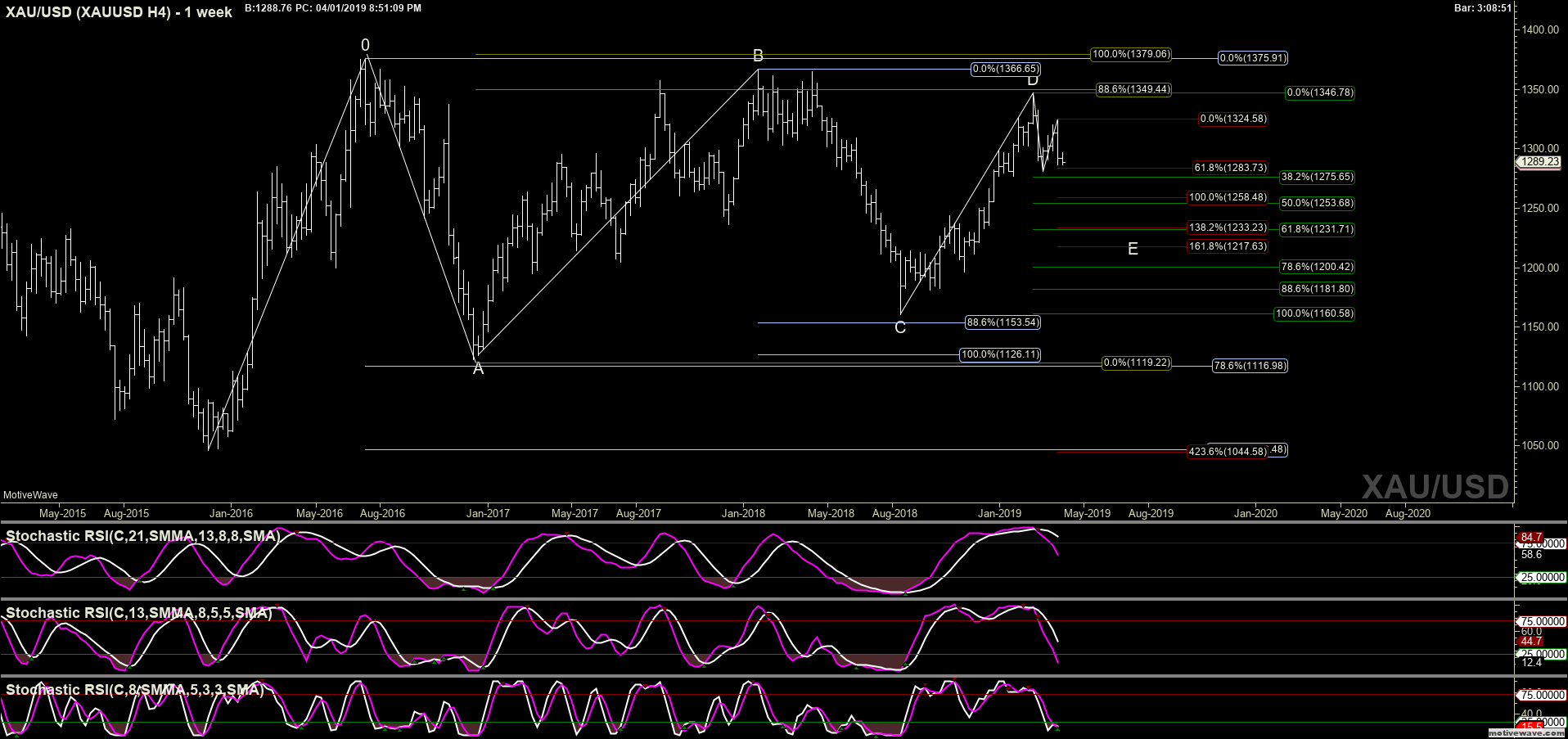Image resolution: width=1568 pixels, height=739 pixels.
Task: Click the chart title XAU/USD (XAUUSD H4) - 1 week
Action: (x=119, y=12)
